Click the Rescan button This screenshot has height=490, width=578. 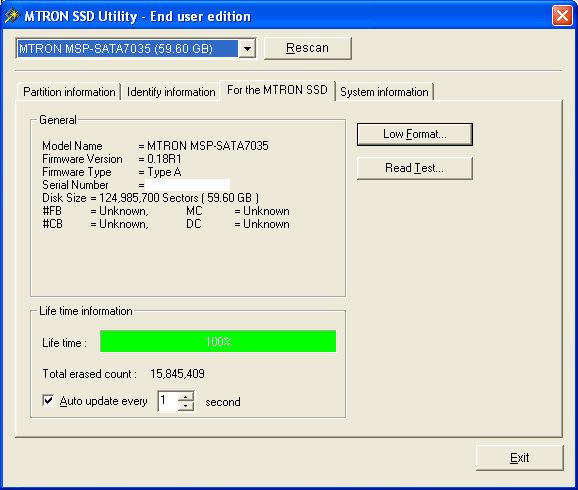[307, 48]
